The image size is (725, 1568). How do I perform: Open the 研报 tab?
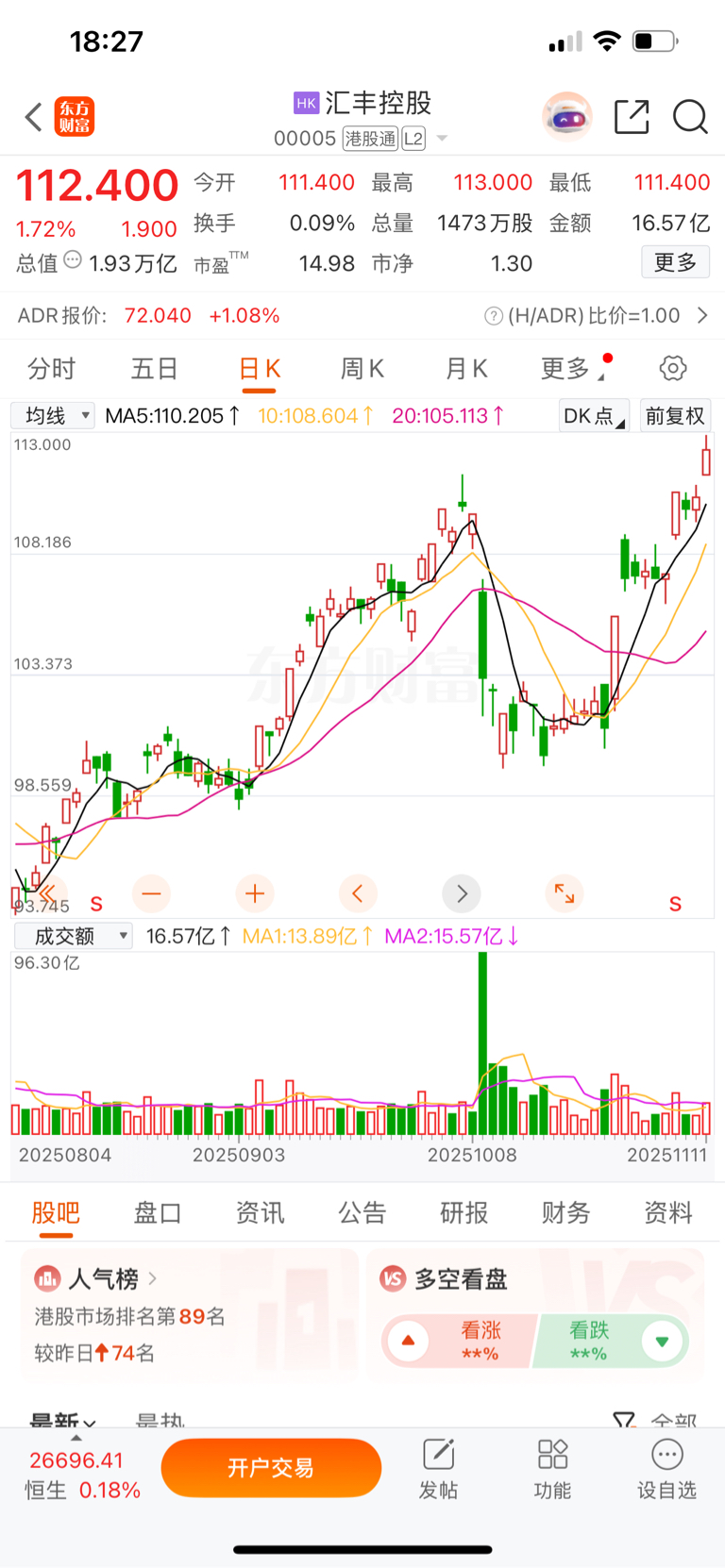click(x=464, y=1212)
